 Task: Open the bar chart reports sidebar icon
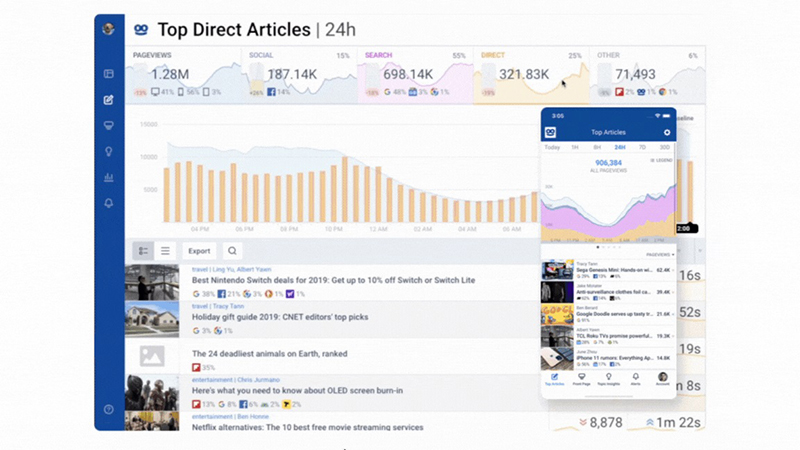pos(108,177)
